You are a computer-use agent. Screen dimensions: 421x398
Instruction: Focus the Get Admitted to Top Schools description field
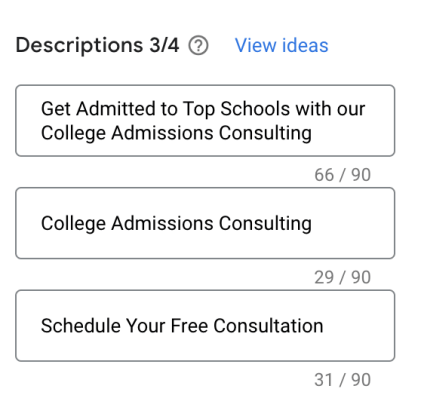coord(205,121)
